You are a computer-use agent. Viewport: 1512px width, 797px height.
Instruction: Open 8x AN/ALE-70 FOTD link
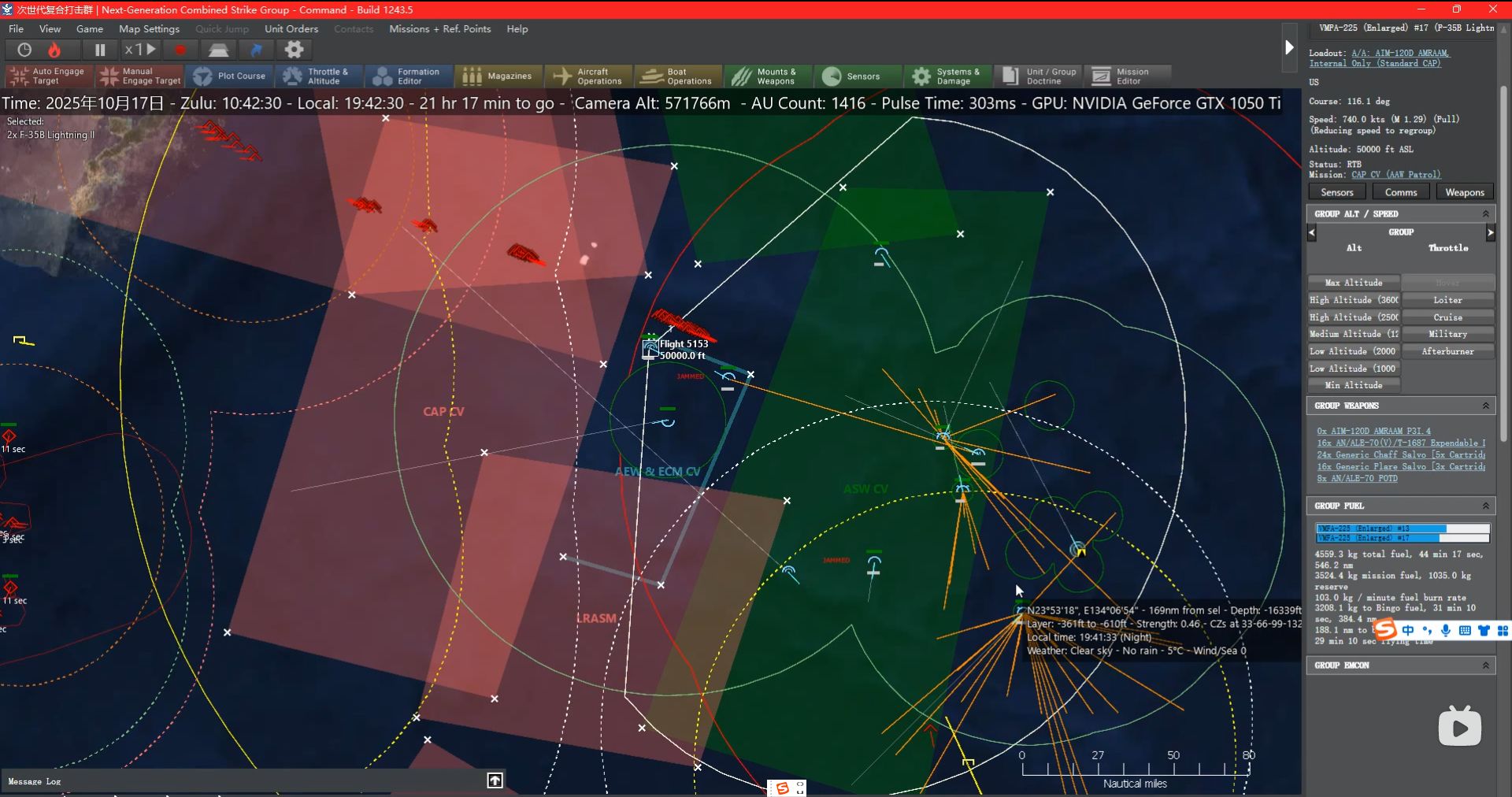click(x=1357, y=478)
